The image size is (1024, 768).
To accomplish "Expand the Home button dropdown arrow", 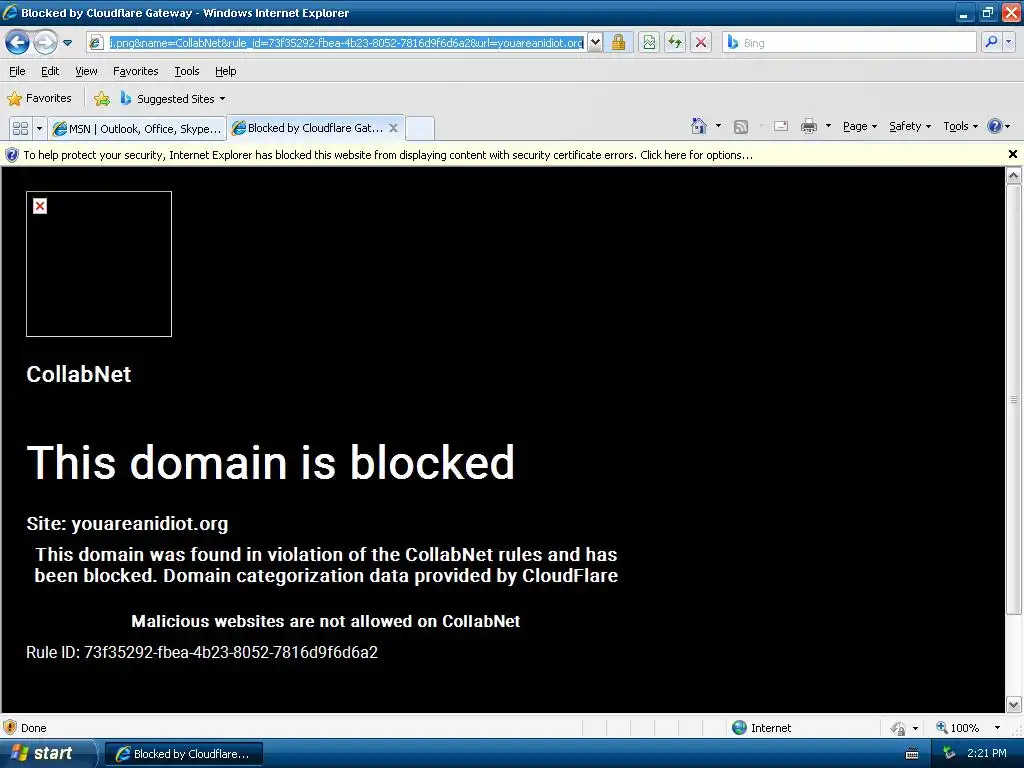I will click(718, 125).
